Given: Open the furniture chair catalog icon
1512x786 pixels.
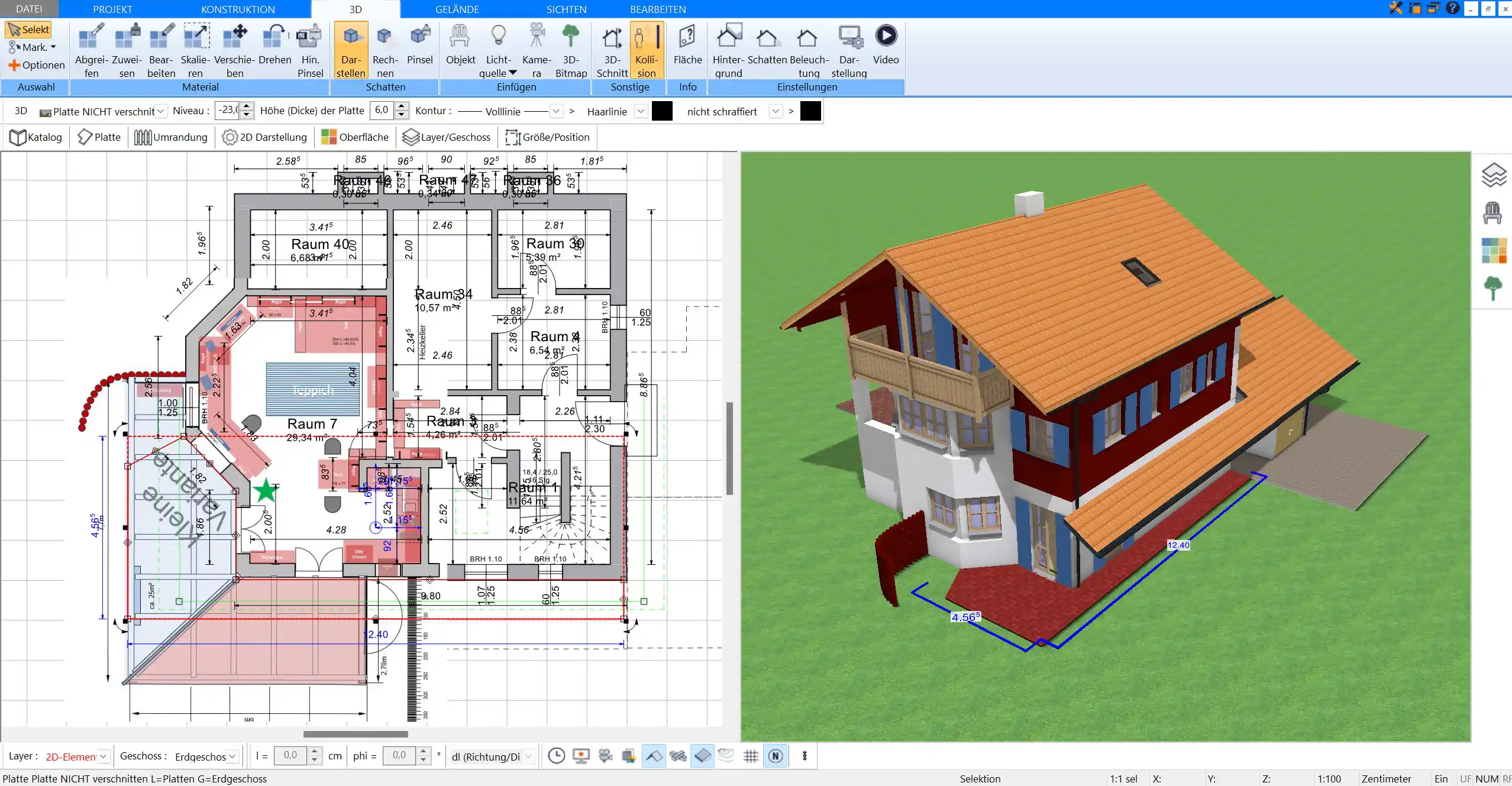Looking at the screenshot, I should [1492, 213].
